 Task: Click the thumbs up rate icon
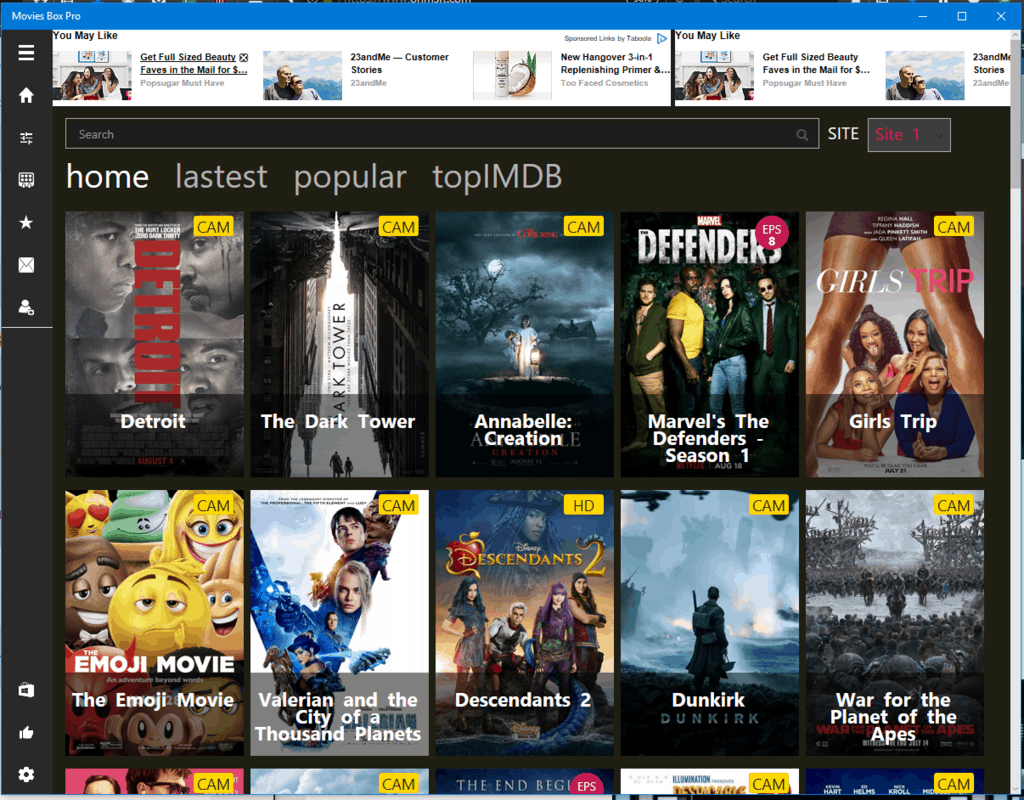click(26, 733)
